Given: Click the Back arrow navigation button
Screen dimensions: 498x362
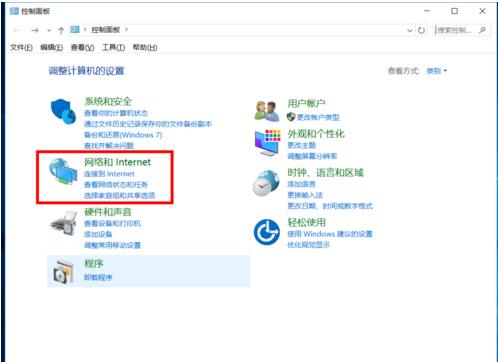Looking at the screenshot, I should click(x=16, y=30).
